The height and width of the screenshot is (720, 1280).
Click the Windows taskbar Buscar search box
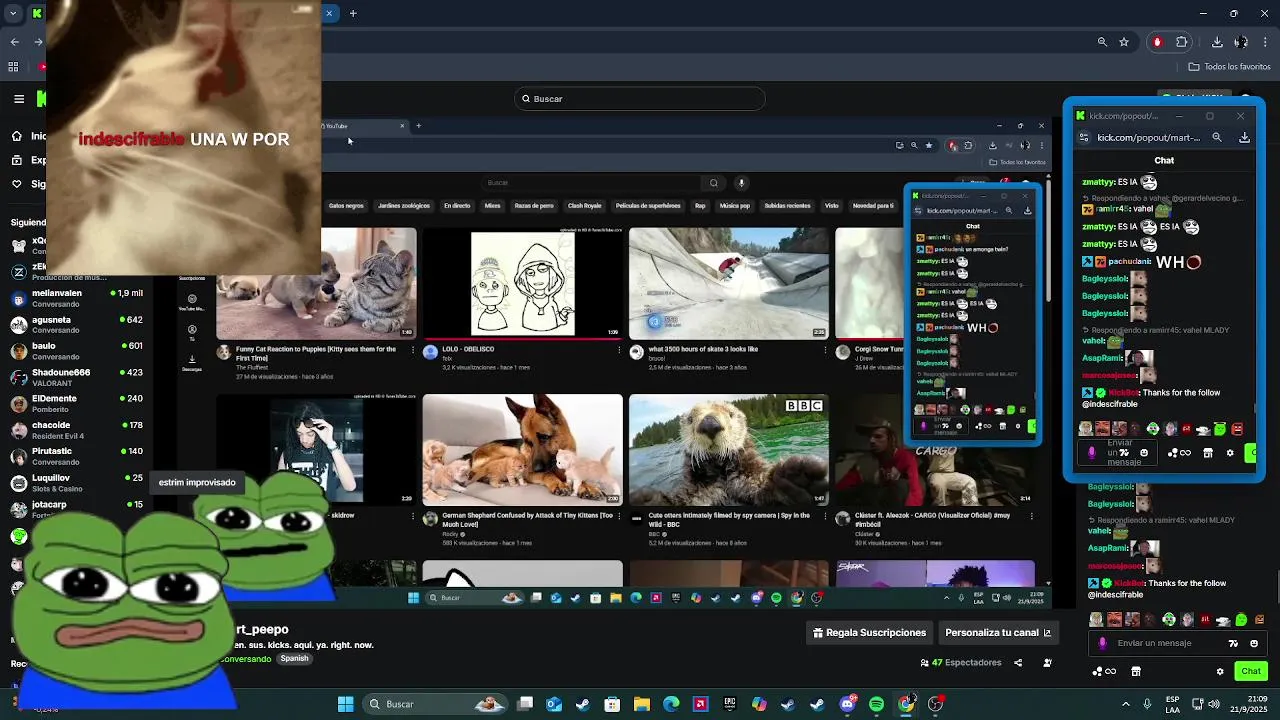click(x=434, y=704)
